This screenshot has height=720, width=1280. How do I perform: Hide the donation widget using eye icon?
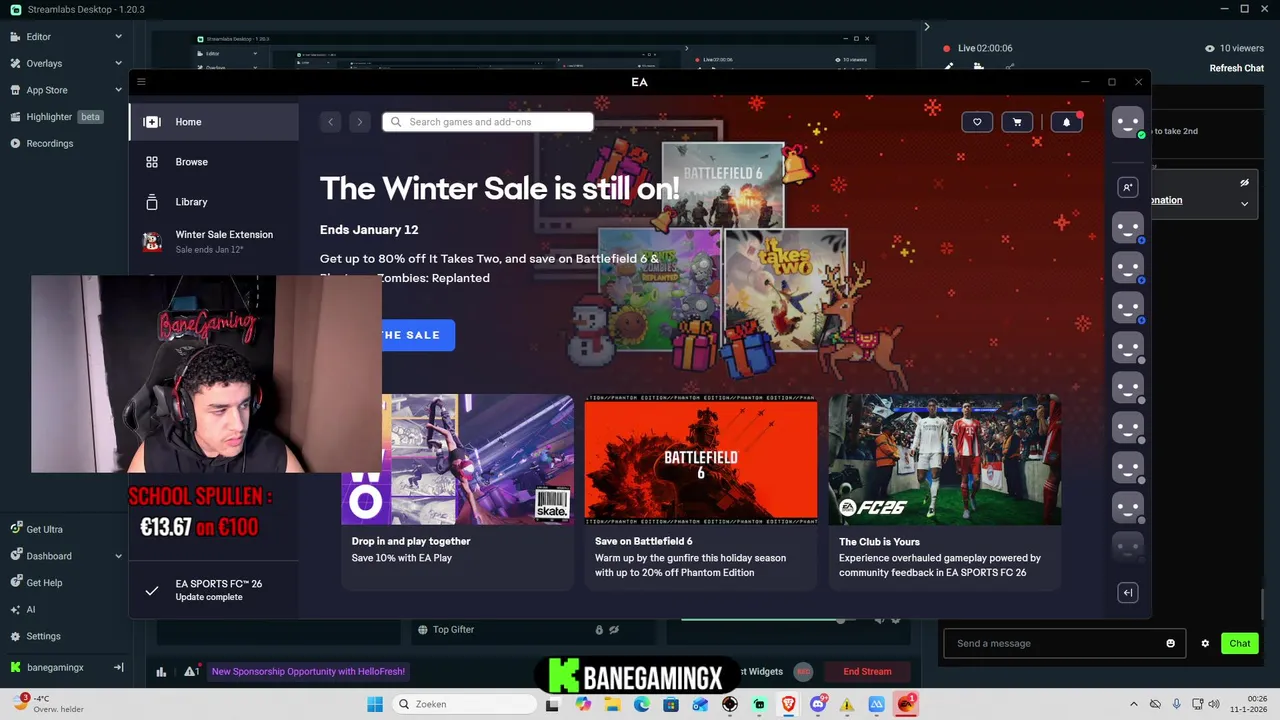click(x=1244, y=183)
